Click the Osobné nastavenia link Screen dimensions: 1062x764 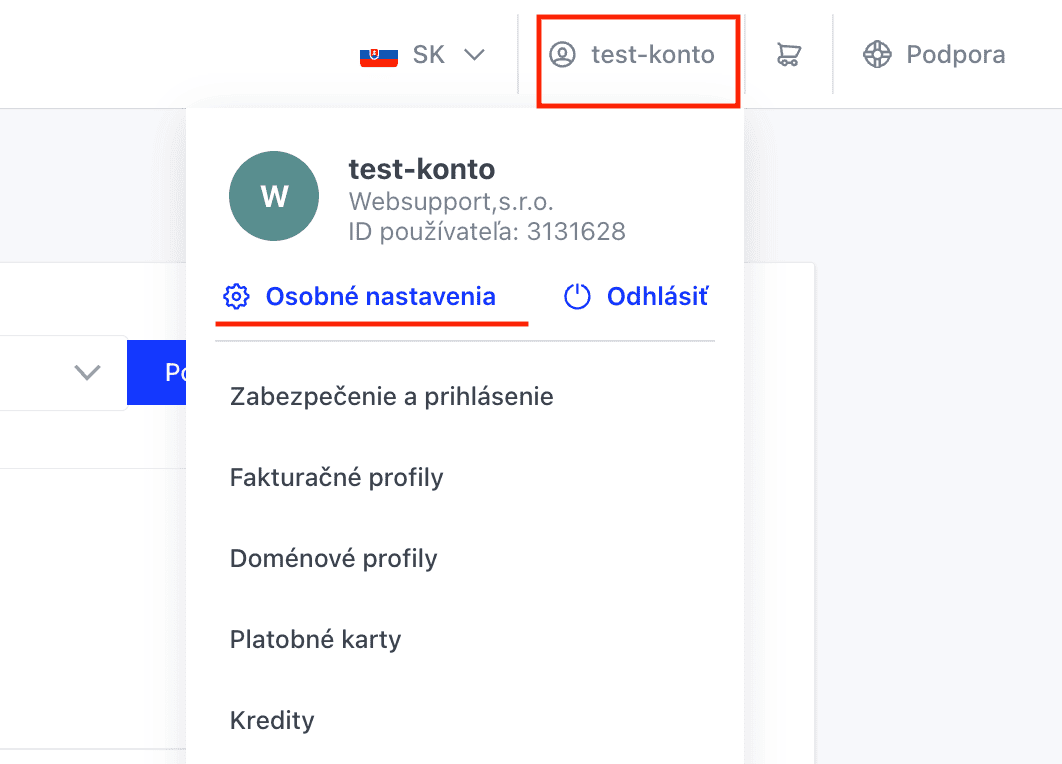pos(380,297)
